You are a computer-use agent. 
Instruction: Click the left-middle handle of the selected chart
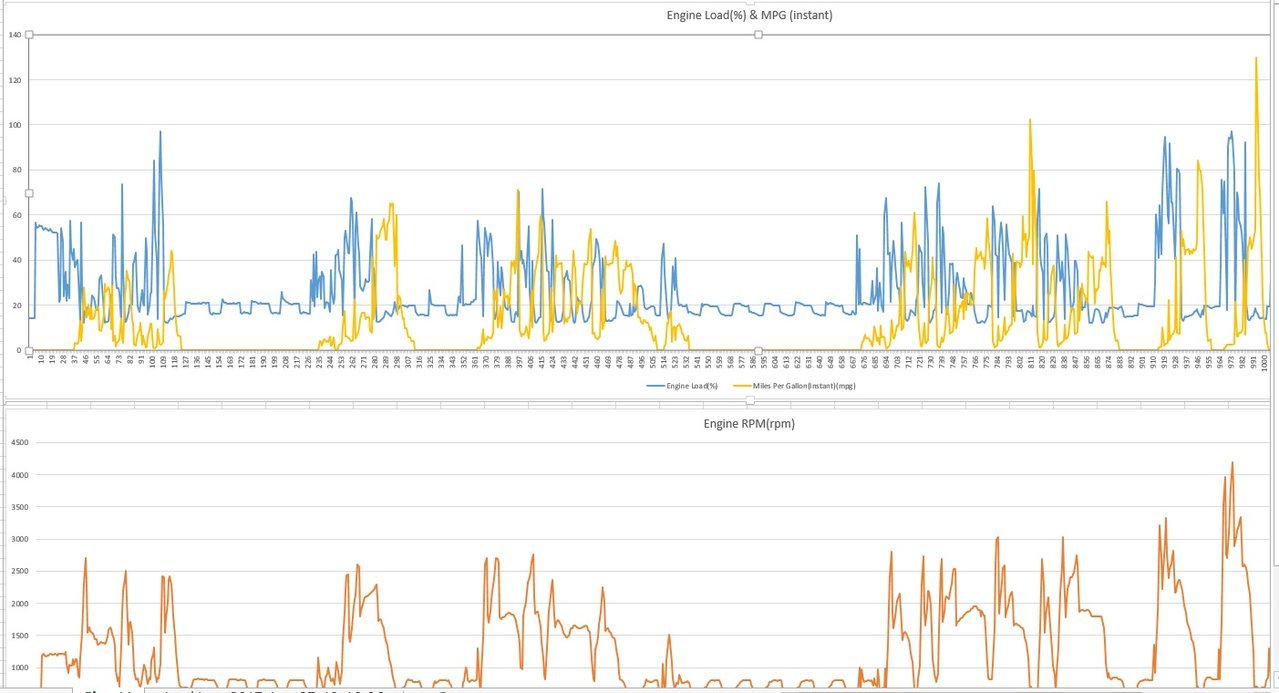click(x=29, y=193)
